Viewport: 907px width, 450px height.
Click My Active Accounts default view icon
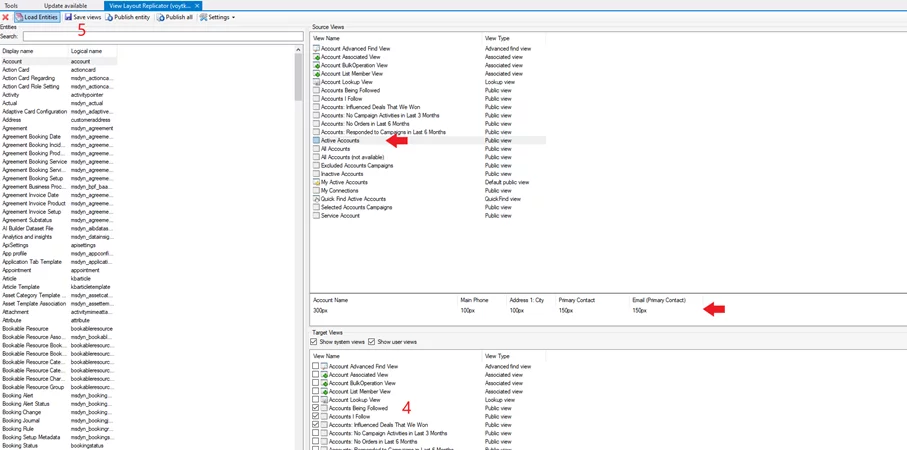pos(316,182)
